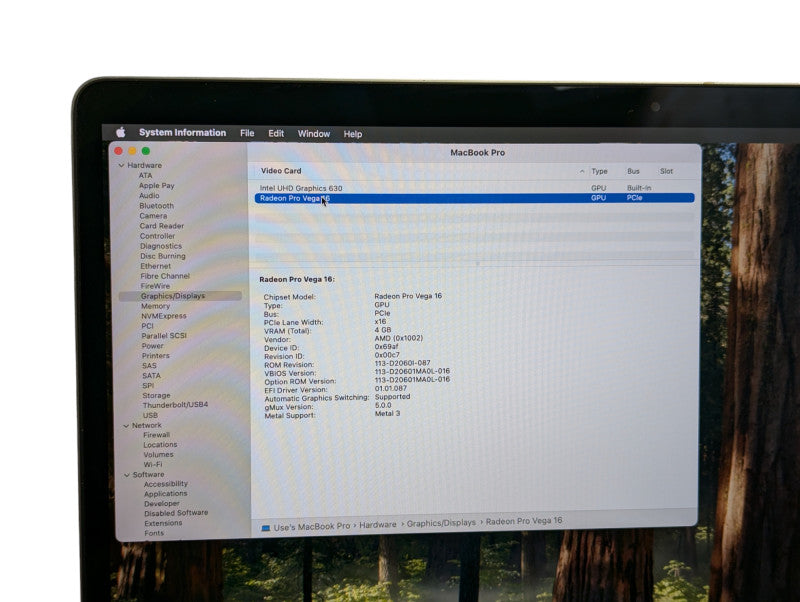Viewport: 800px width, 602px height.
Task: Click Graphics/Displays in the path bar
Action: coord(441,523)
